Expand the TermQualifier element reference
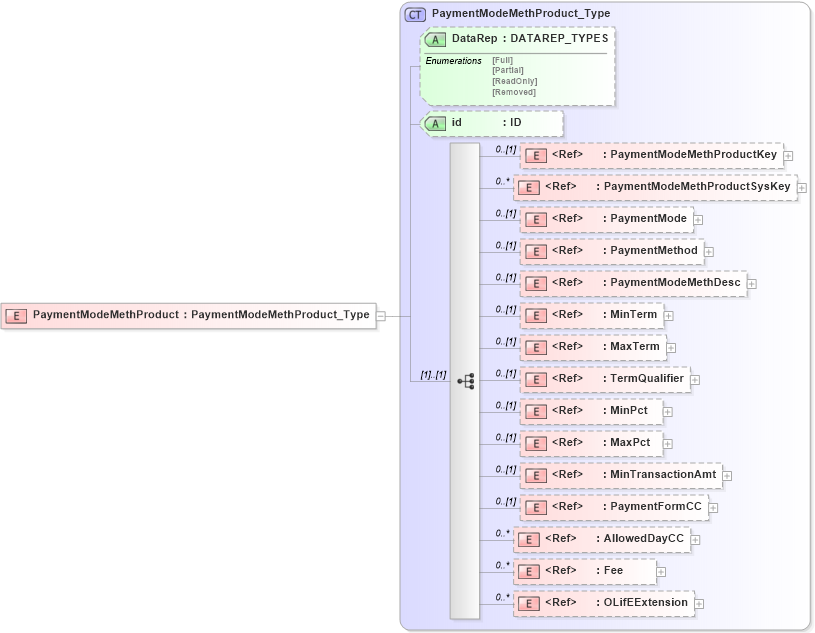 coord(694,379)
